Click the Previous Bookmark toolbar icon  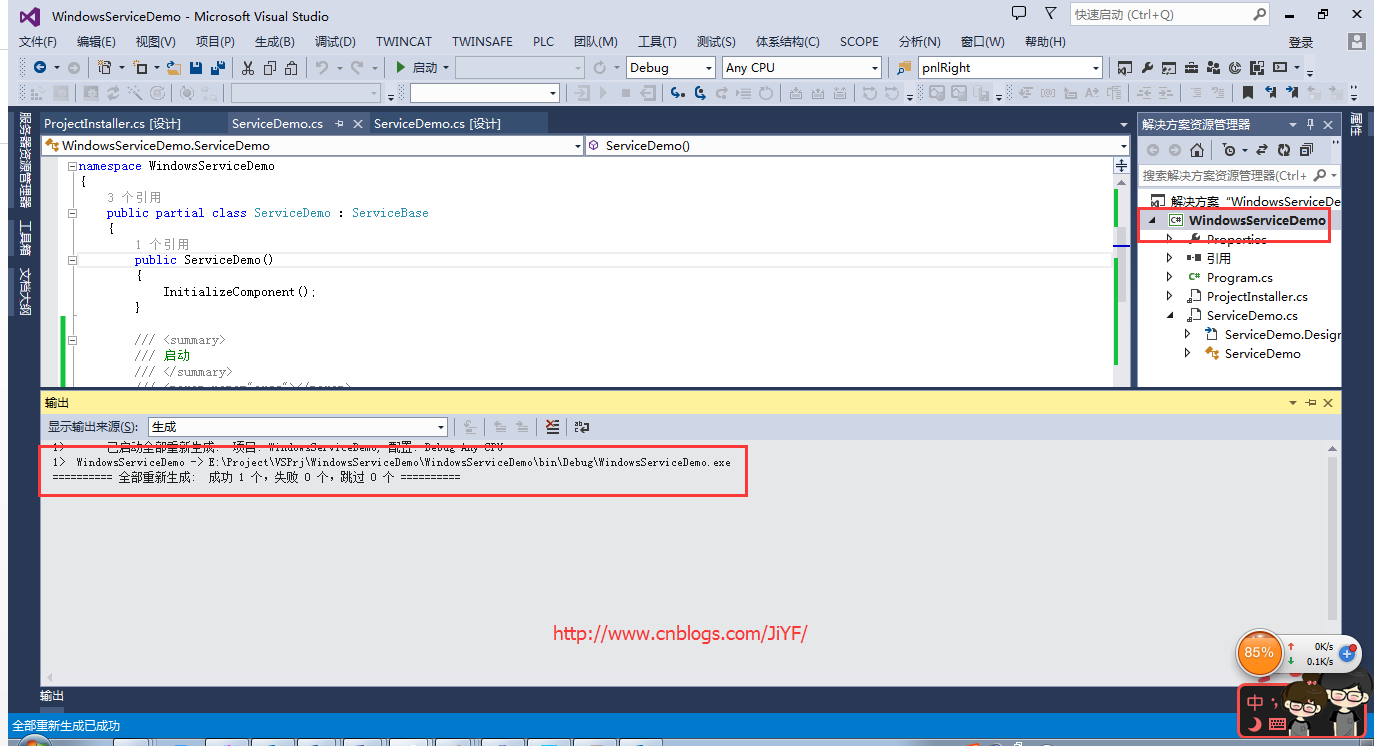[1271, 92]
